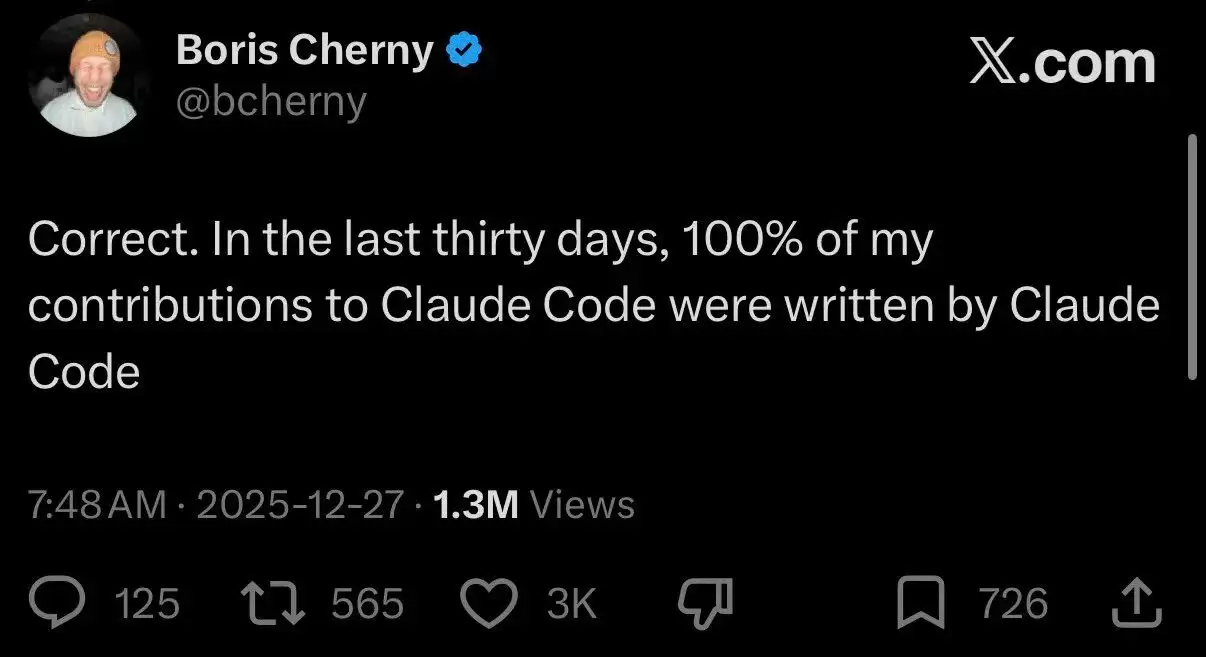This screenshot has width=1206, height=657.
Task: Click the 7:48 AM timestamp
Action: (x=97, y=505)
